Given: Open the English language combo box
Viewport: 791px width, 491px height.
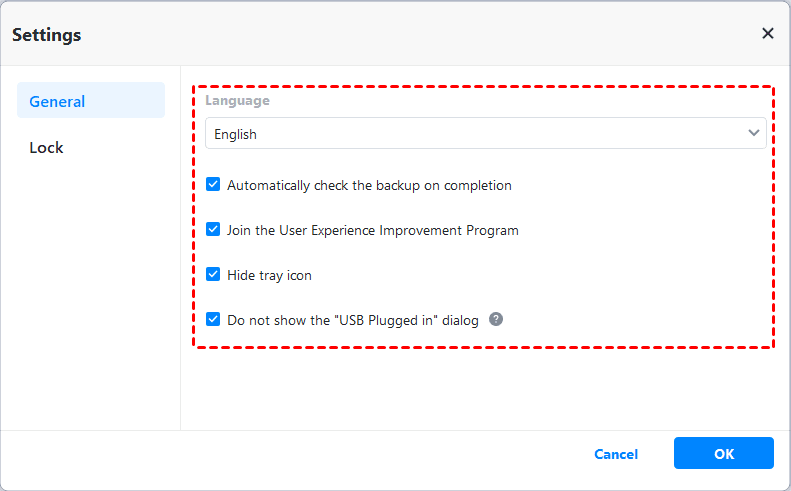Looking at the screenshot, I should (x=485, y=134).
